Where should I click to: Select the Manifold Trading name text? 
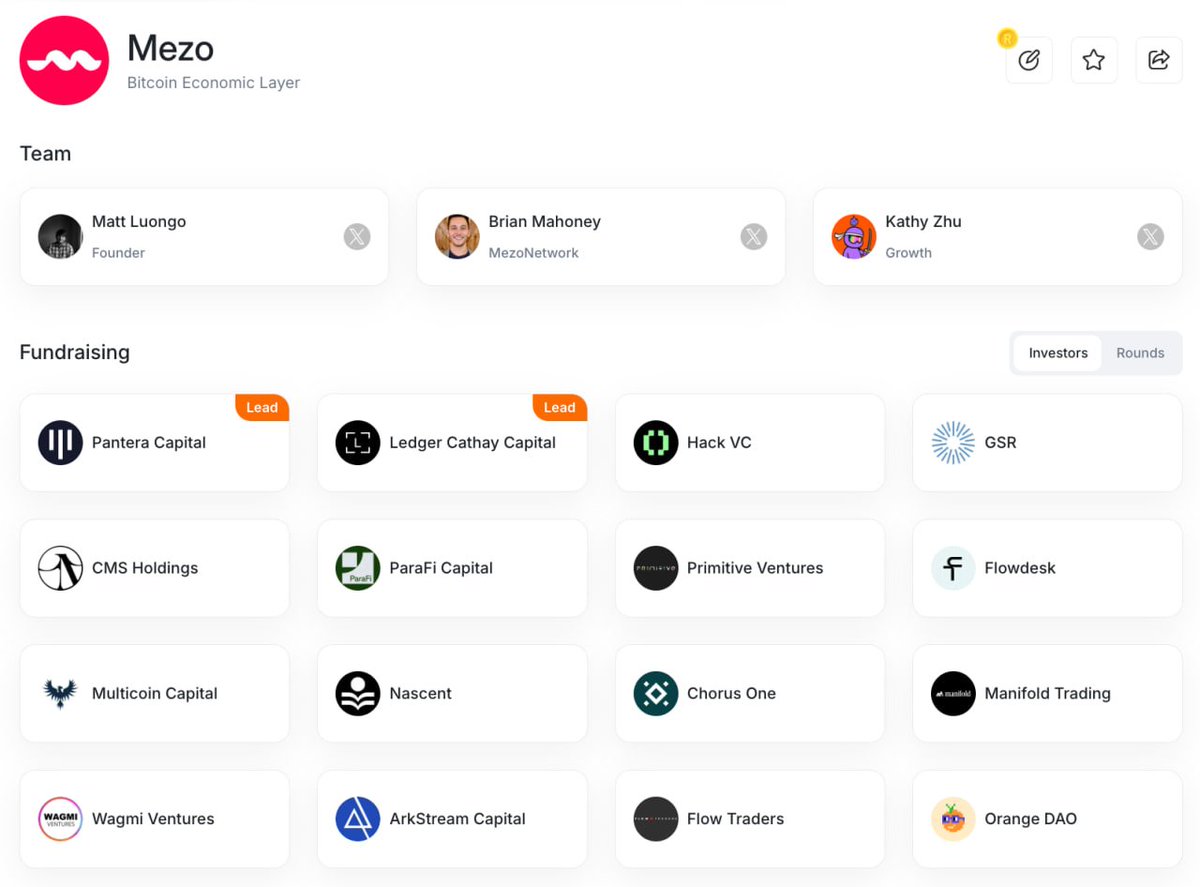point(1048,693)
